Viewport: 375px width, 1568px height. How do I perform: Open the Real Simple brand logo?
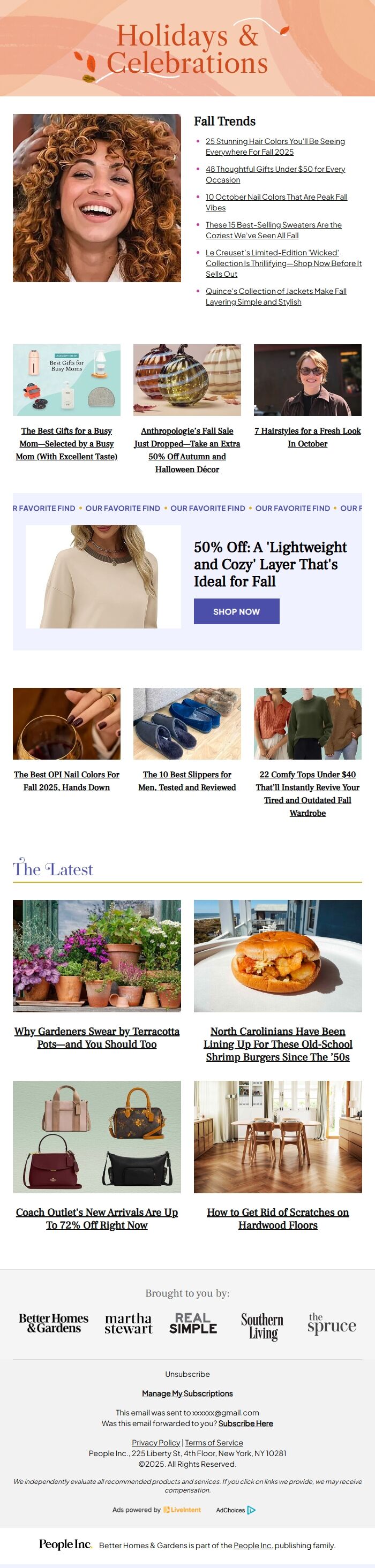pyautogui.click(x=193, y=1323)
